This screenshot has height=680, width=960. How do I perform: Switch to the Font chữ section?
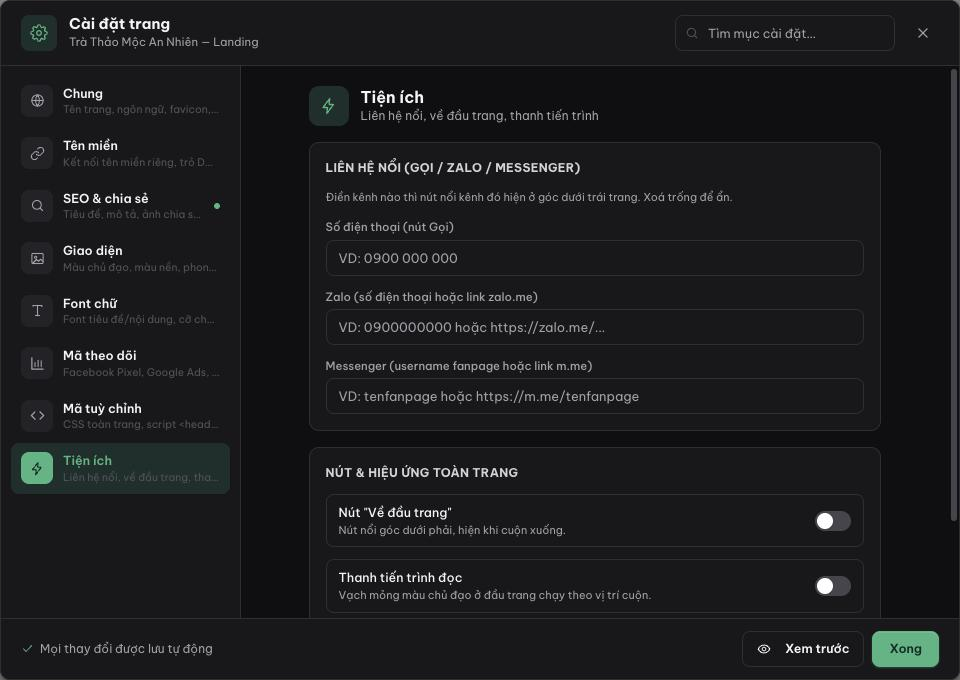pyautogui.click(x=121, y=311)
